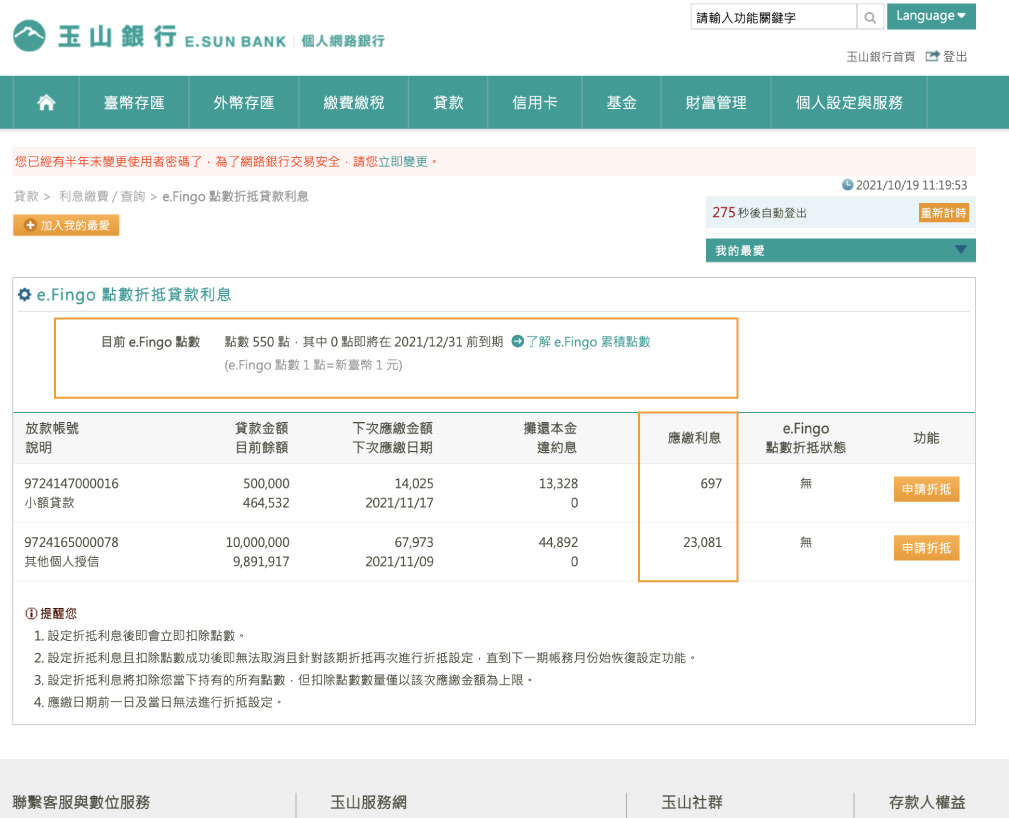Click the current balance 9,891,917

tap(261, 561)
